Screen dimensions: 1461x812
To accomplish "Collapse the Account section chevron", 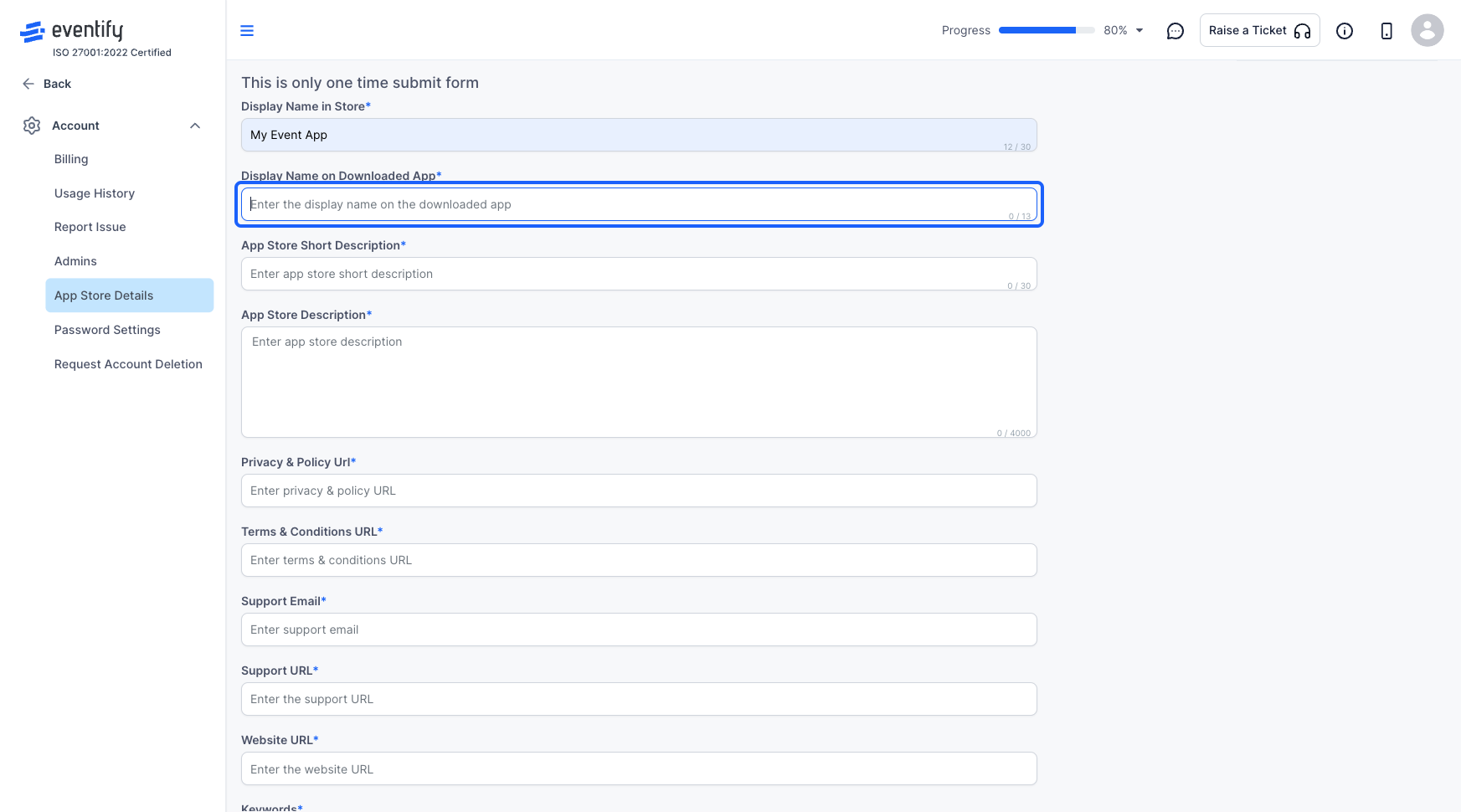I will [195, 126].
